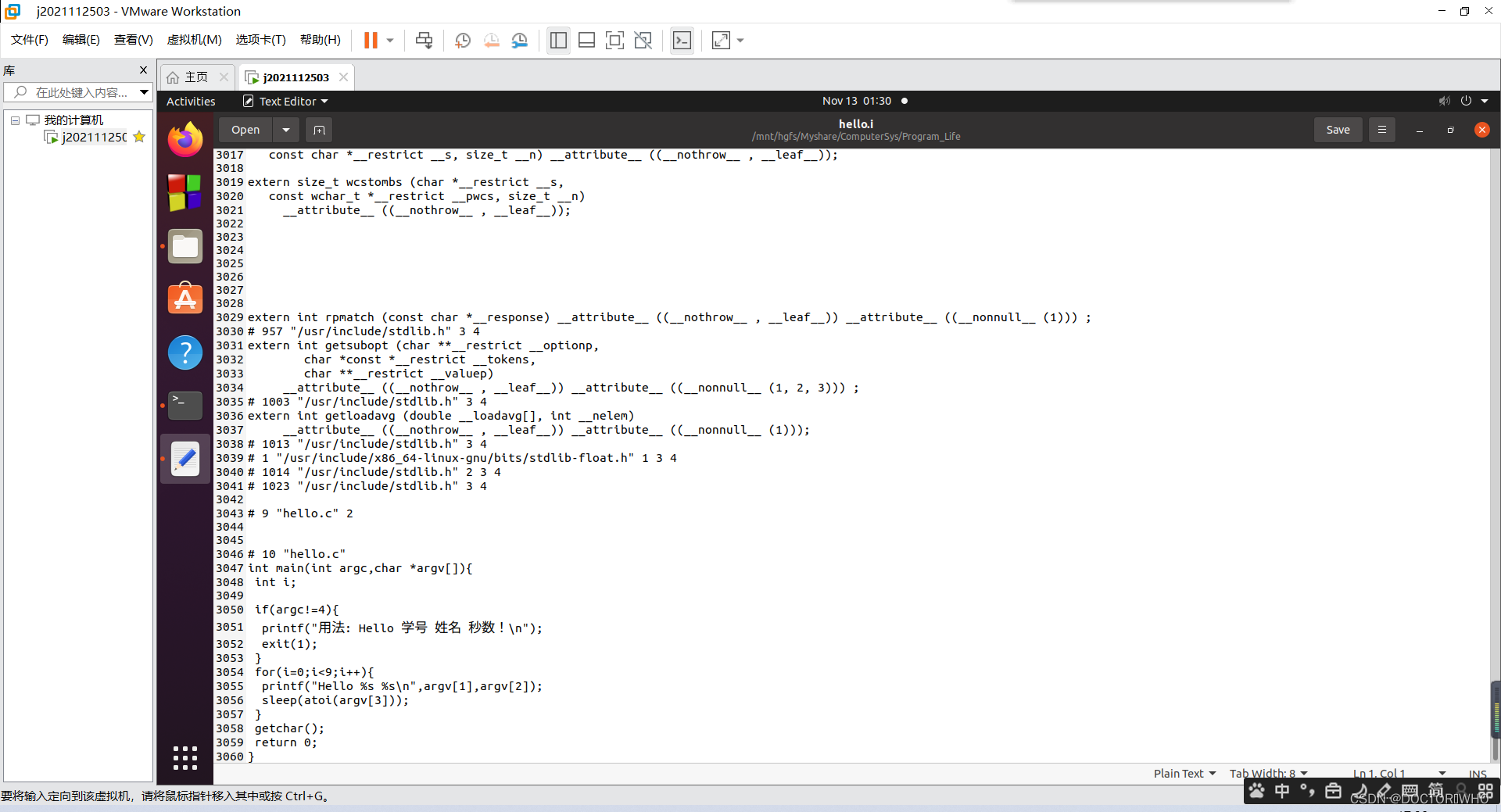
Task: Click the getchar(); code line
Action: 289,728
